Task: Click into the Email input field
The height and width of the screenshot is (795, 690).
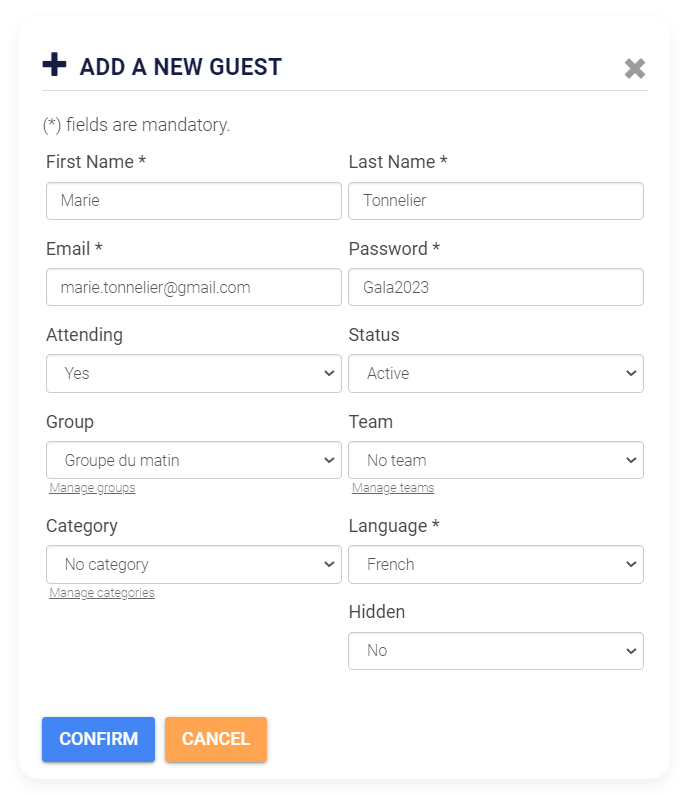Action: tap(194, 287)
